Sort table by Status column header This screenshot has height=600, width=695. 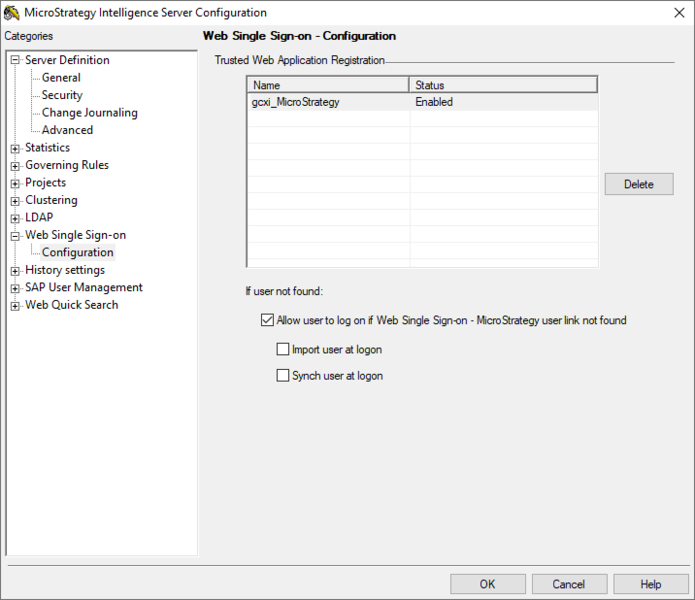[x=502, y=85]
